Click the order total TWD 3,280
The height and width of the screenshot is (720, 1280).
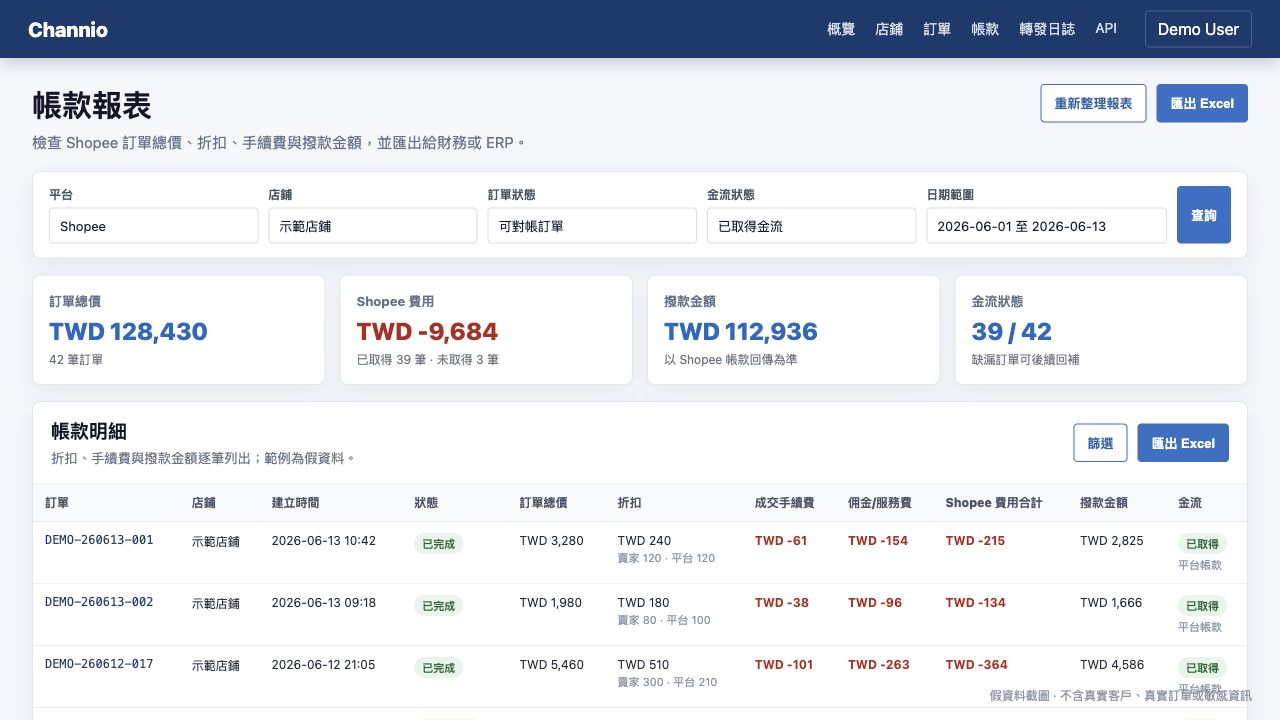[x=552, y=541]
